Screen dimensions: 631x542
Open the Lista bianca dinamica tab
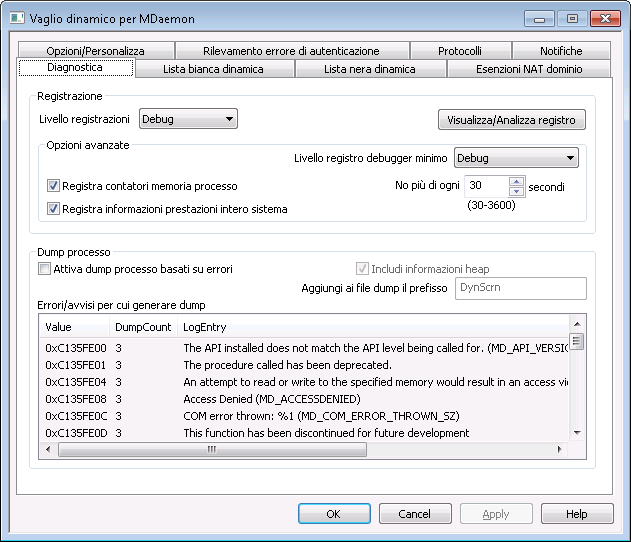click(x=213, y=69)
